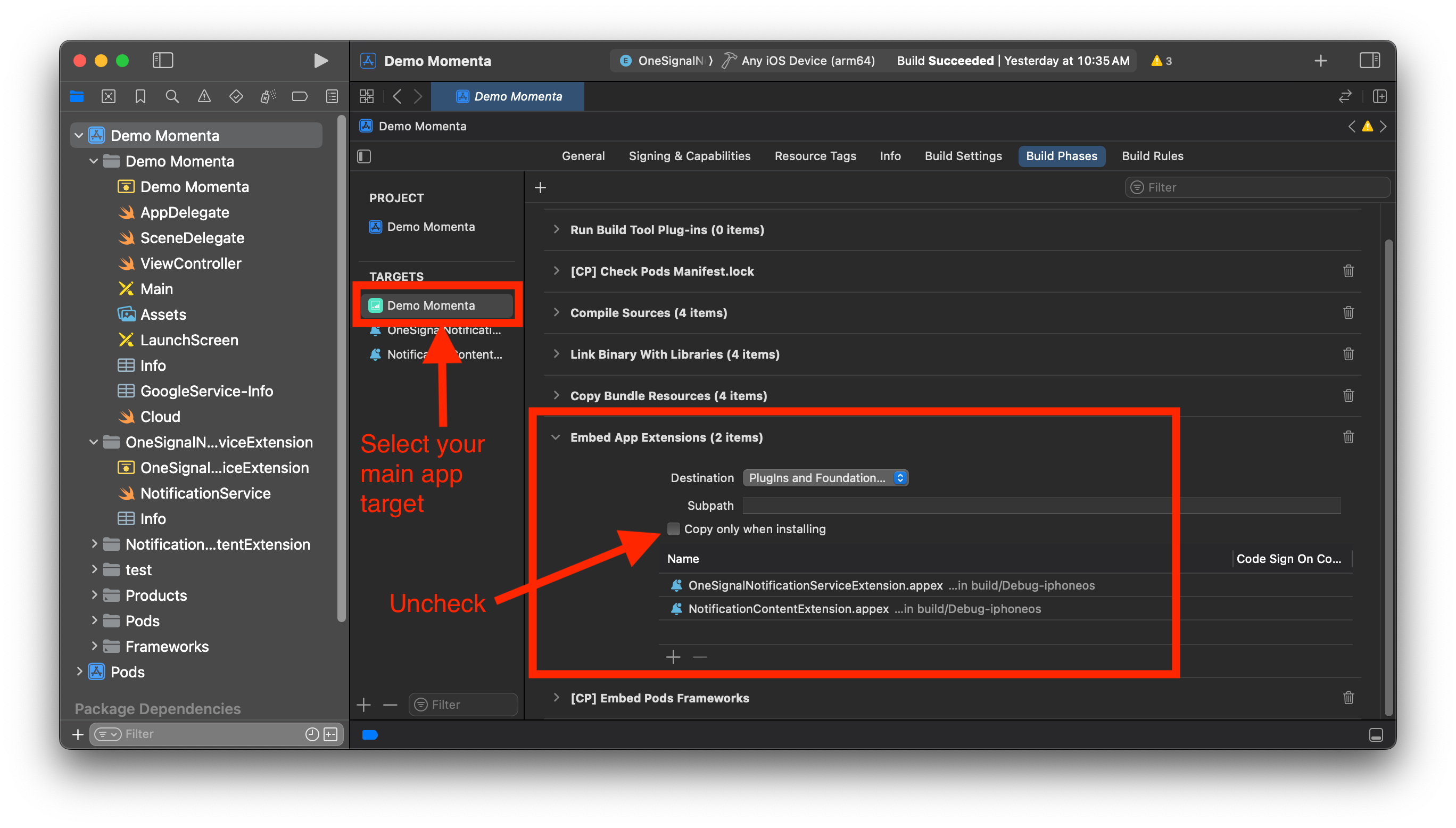Expand Copy Bundle Resources section
Screen dimensions: 1456x828
(x=556, y=396)
